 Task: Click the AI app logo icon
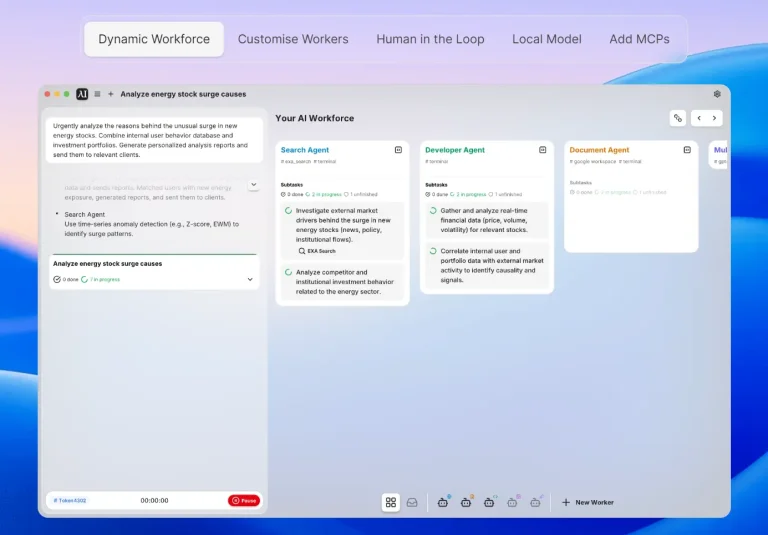pos(82,94)
